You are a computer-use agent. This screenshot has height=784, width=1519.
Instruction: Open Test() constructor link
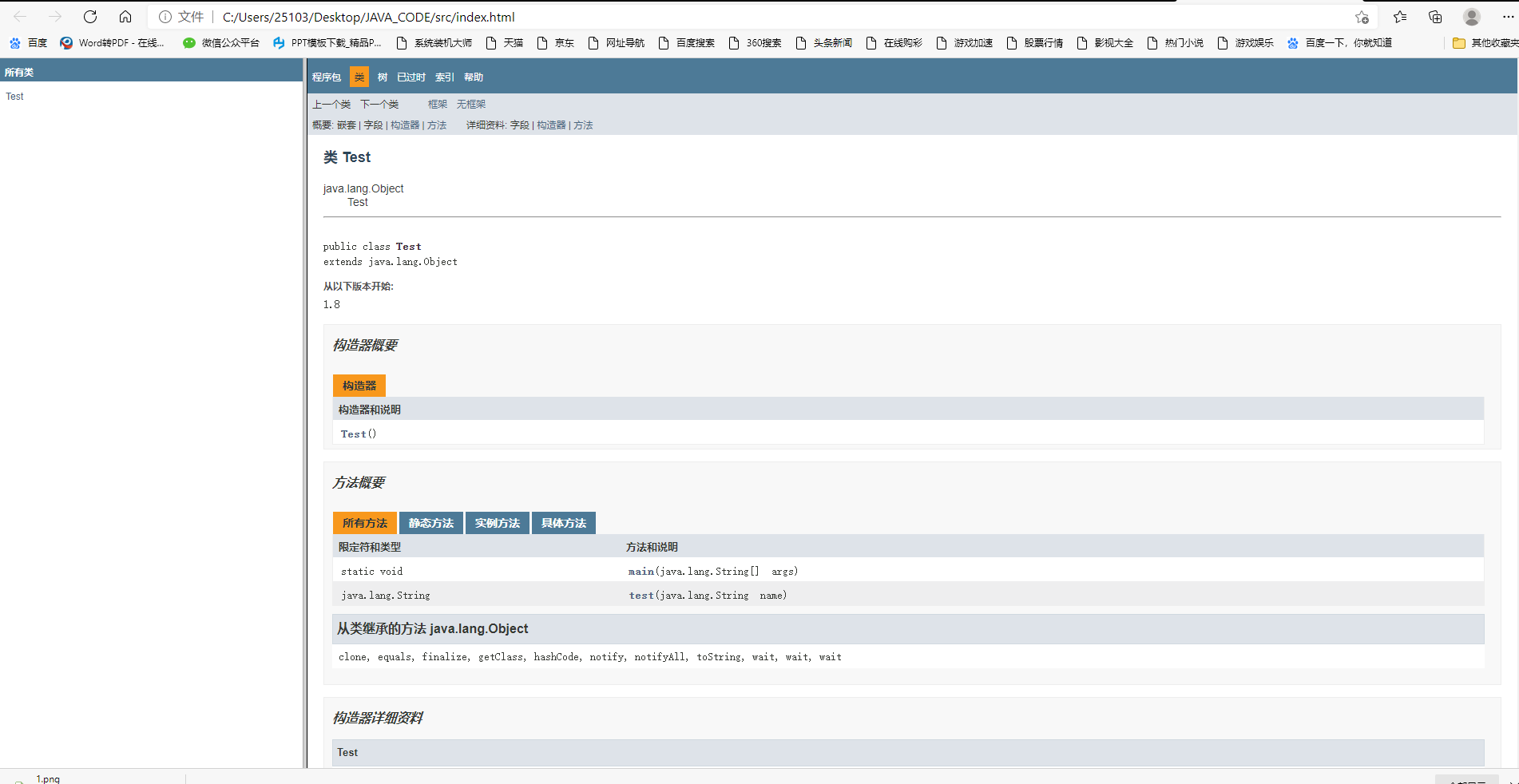354,434
